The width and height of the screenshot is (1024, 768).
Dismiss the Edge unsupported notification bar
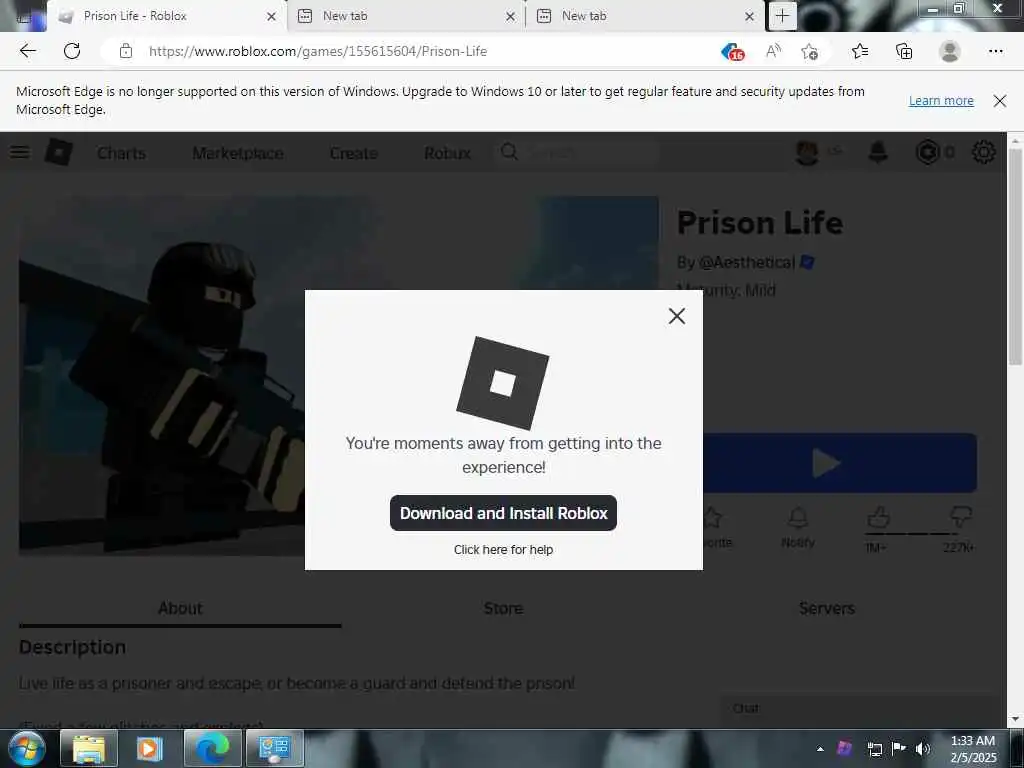999,101
